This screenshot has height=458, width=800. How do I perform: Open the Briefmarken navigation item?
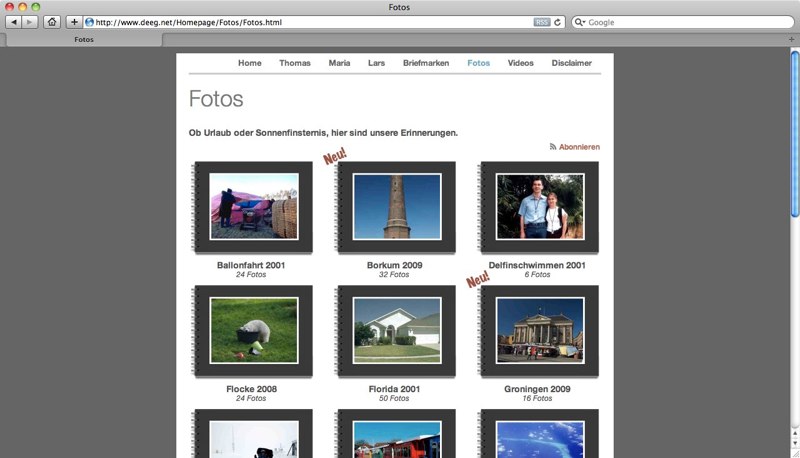tap(426, 63)
